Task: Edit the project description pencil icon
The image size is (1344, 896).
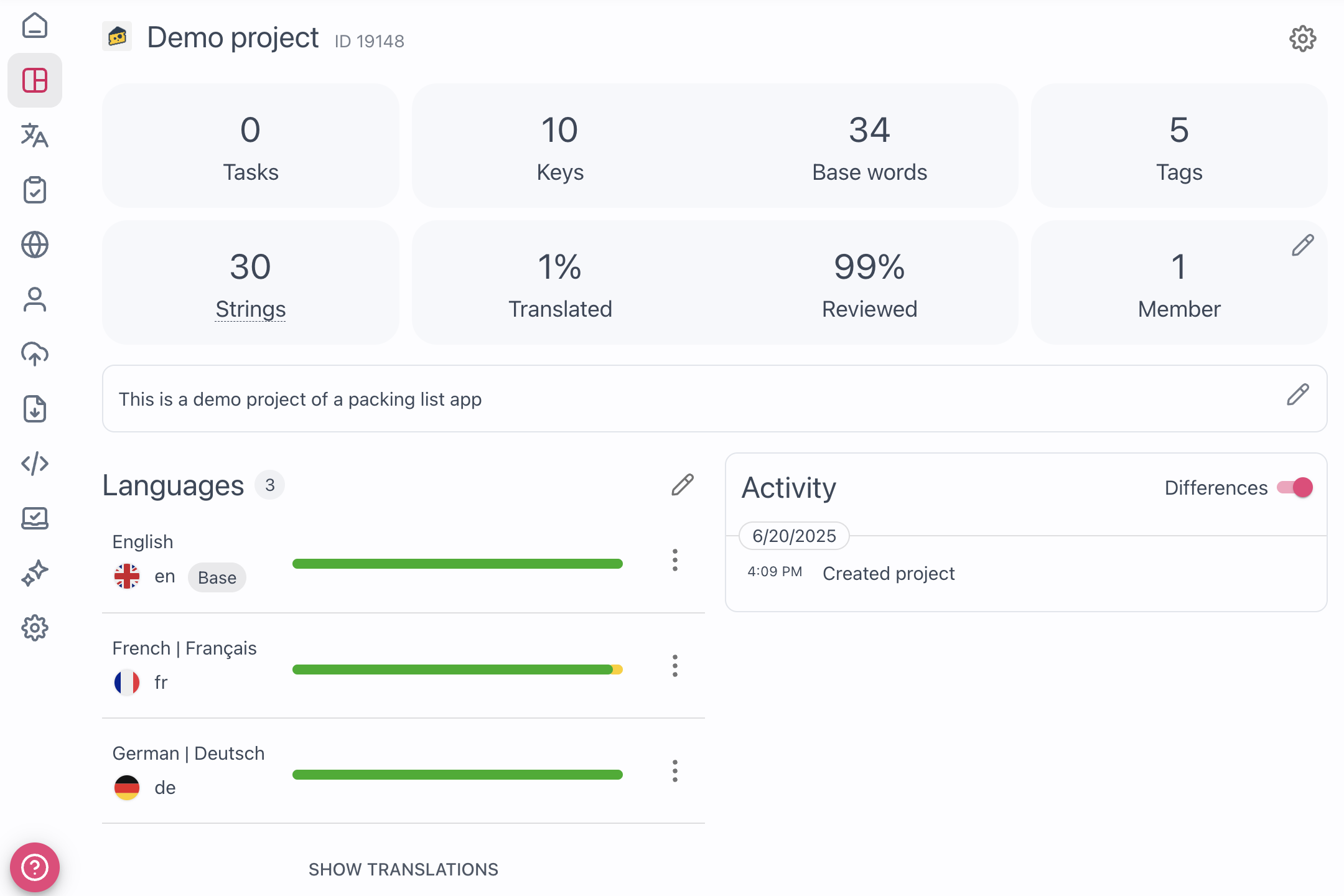Action: [1298, 395]
